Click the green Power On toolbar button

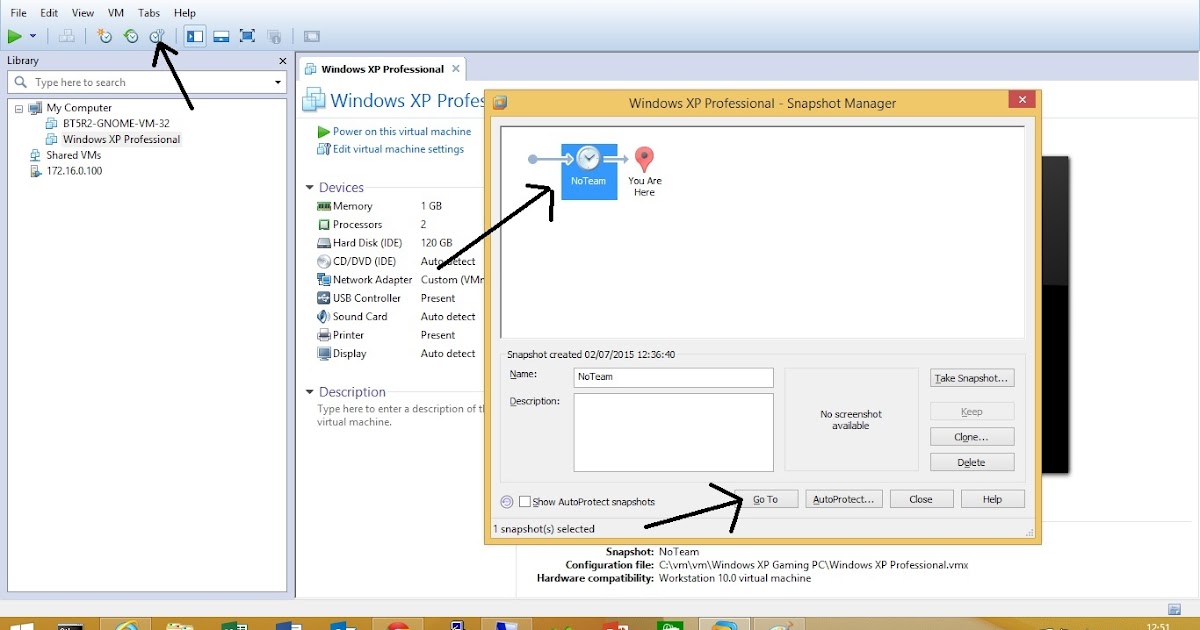pyautogui.click(x=15, y=36)
